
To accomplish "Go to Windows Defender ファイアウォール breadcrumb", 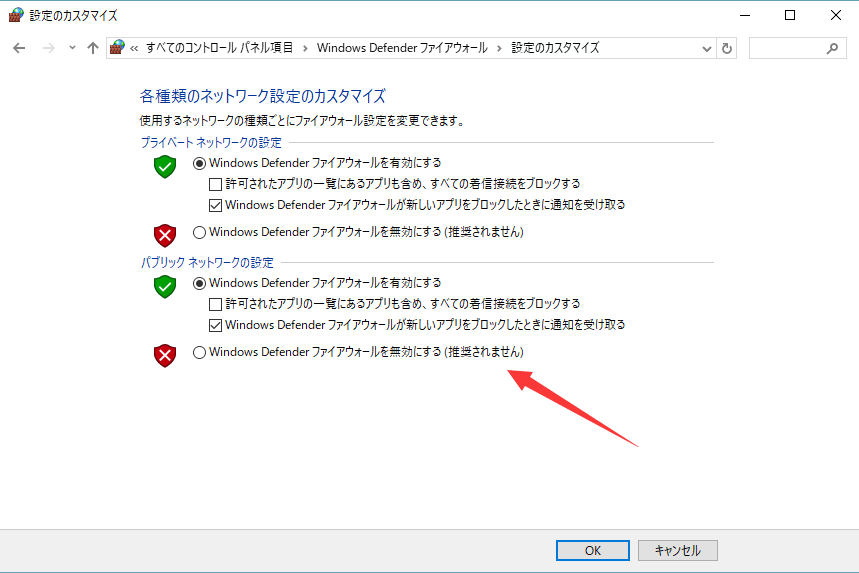I will click(402, 48).
